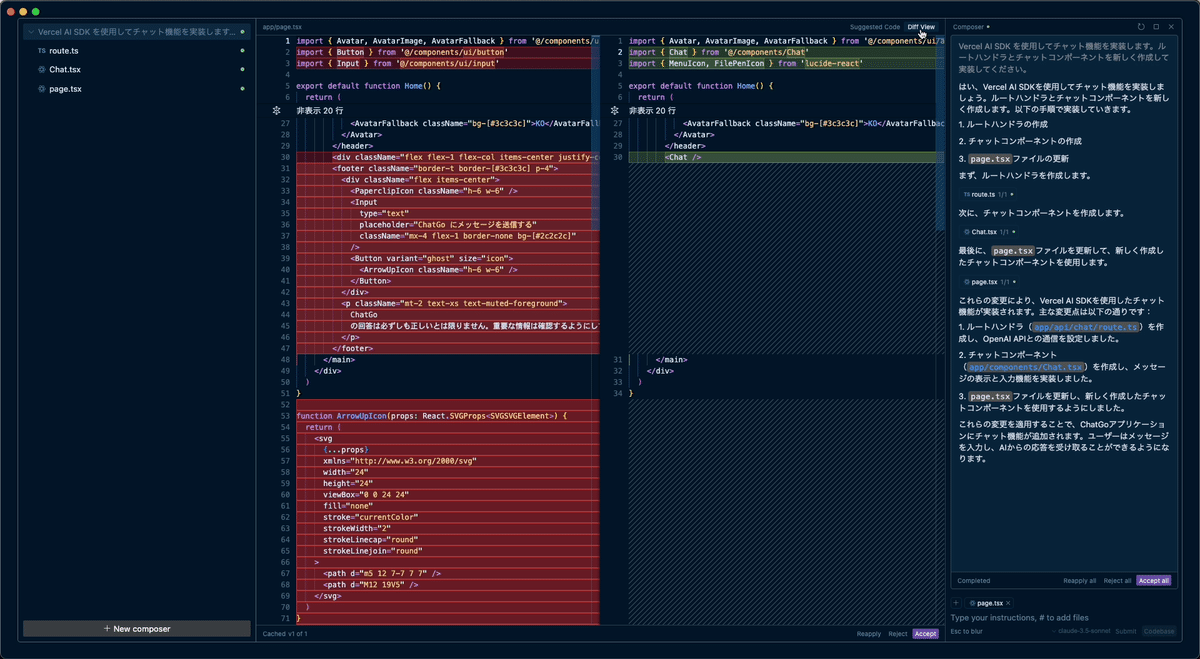
Task: Click the purple Accept all button
Action: tap(1153, 580)
